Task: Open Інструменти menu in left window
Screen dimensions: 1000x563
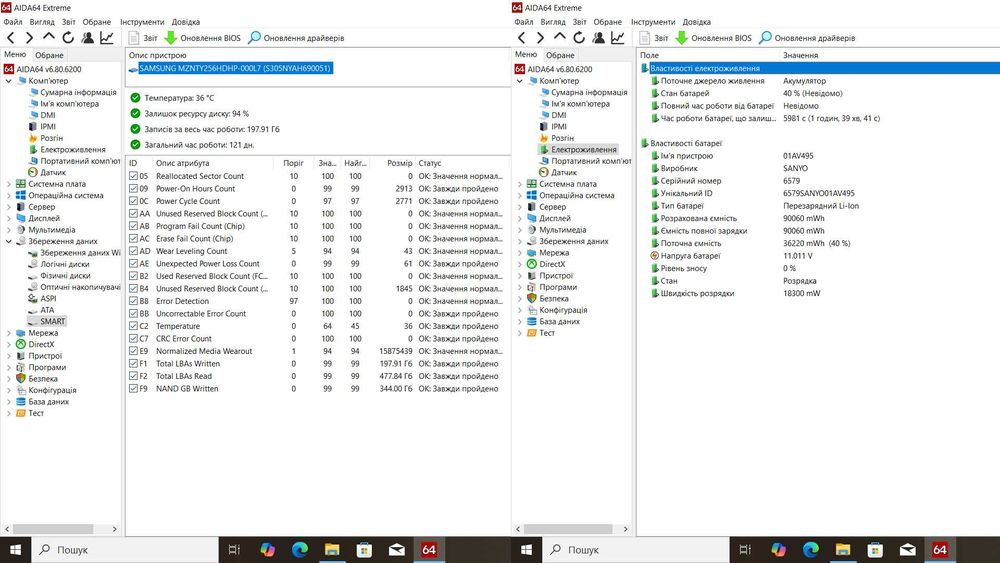Action: (142, 22)
